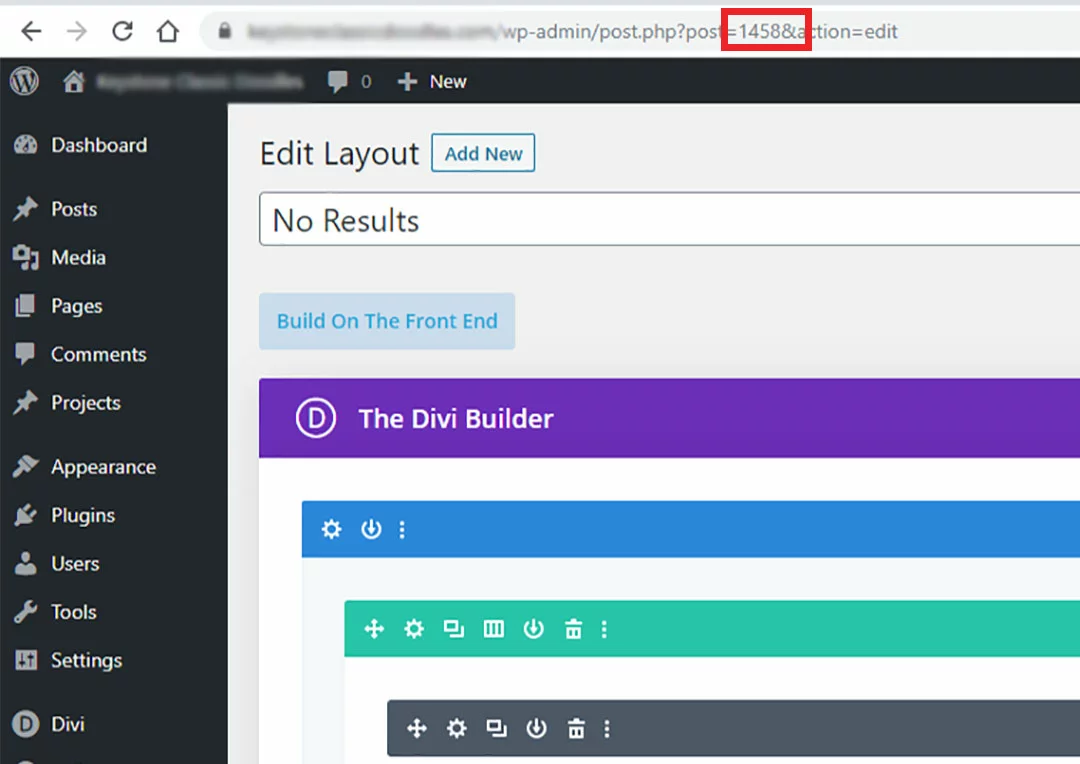This screenshot has height=764, width=1080.
Task: Open gray module more options dots
Action: [607, 728]
